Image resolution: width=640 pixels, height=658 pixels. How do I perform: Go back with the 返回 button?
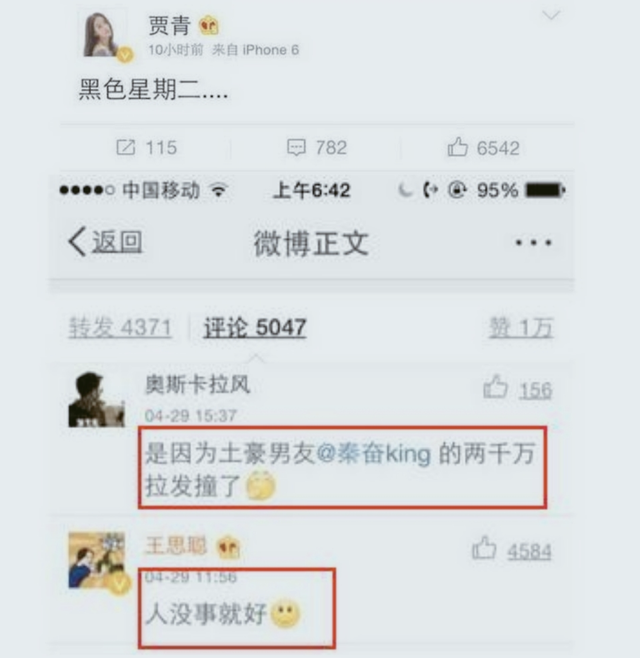tap(106, 242)
